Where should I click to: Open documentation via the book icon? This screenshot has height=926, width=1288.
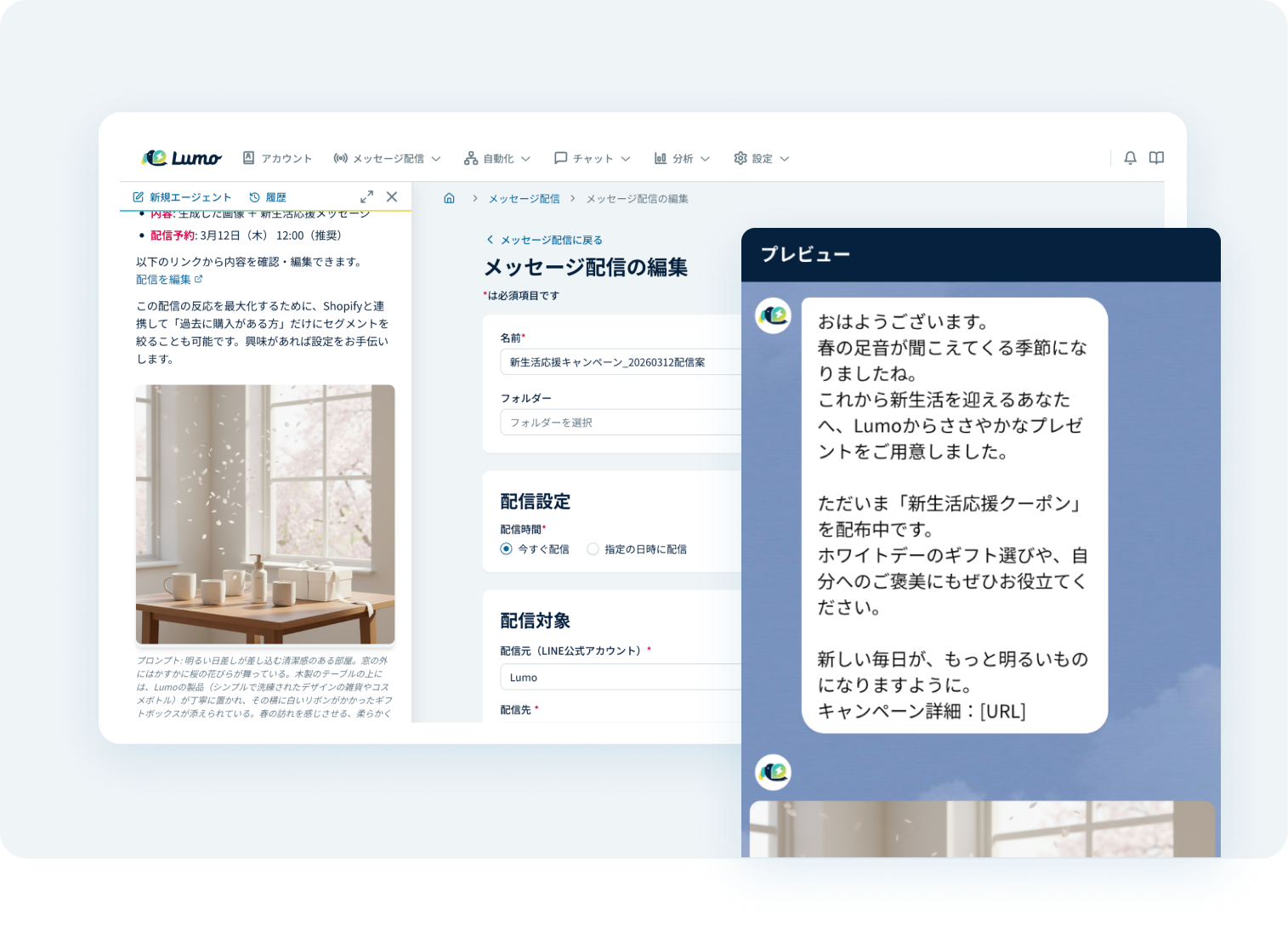[x=1156, y=157]
